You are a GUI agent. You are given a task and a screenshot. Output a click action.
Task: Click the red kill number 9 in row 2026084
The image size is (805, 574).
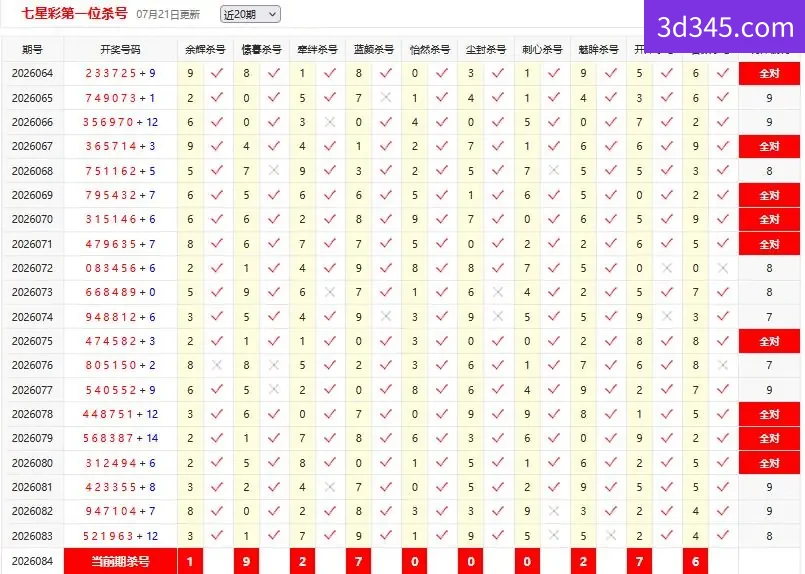pos(246,561)
